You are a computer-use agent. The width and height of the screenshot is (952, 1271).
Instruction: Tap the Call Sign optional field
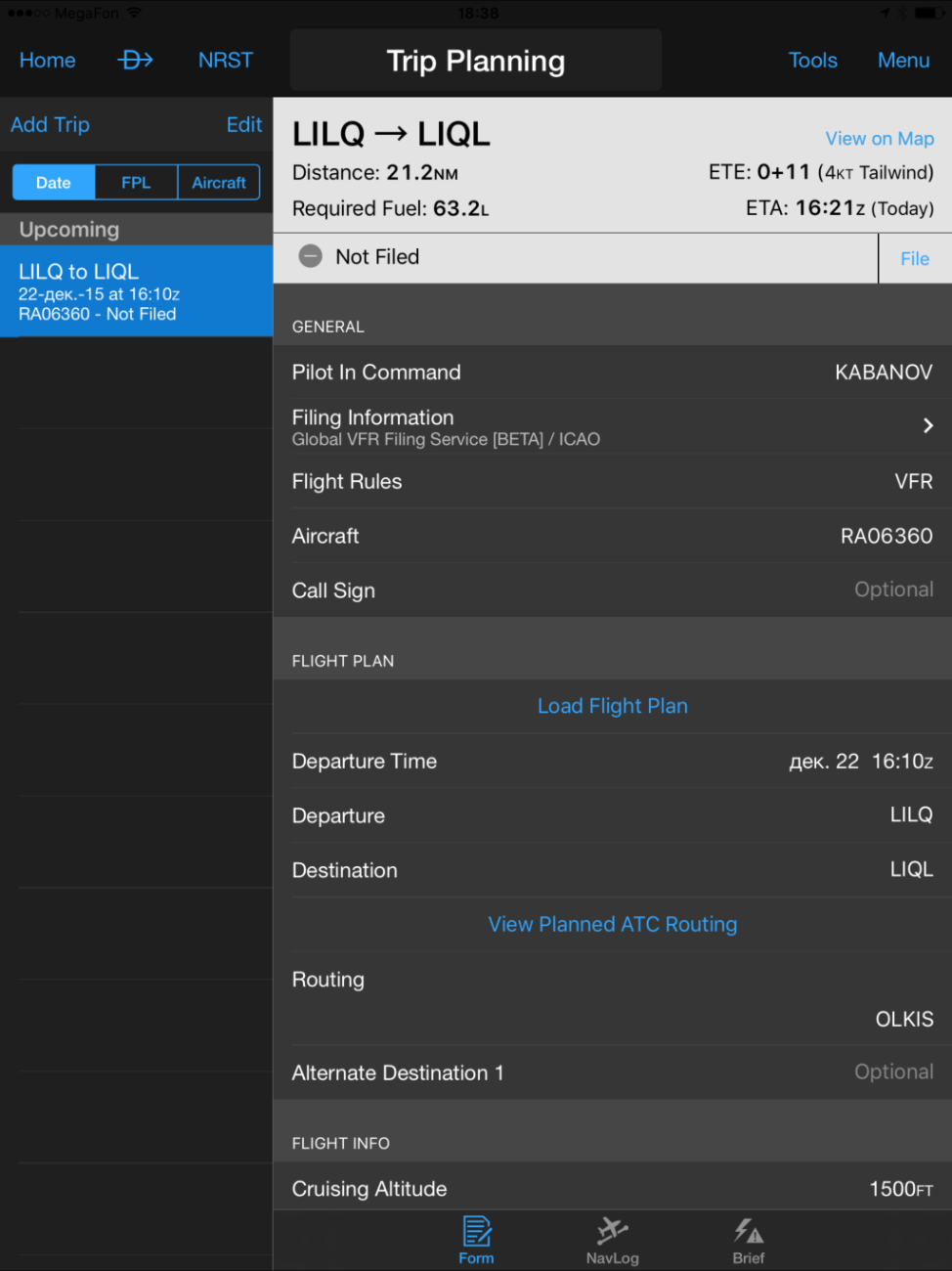coord(892,591)
